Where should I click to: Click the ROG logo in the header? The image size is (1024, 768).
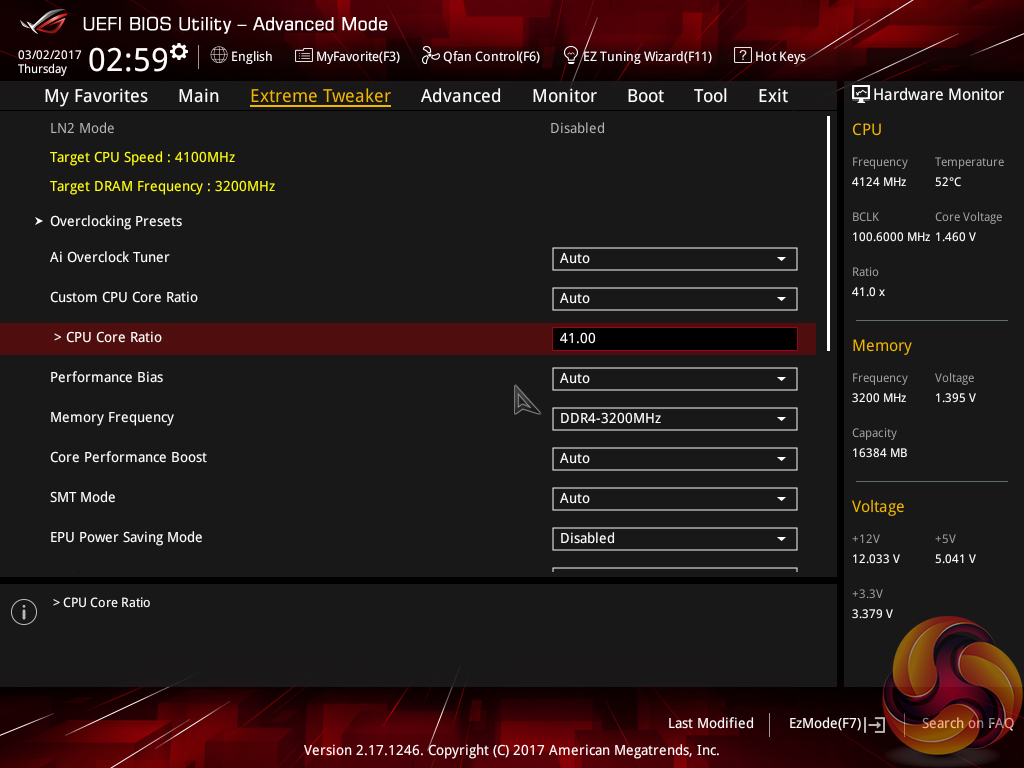point(44,24)
